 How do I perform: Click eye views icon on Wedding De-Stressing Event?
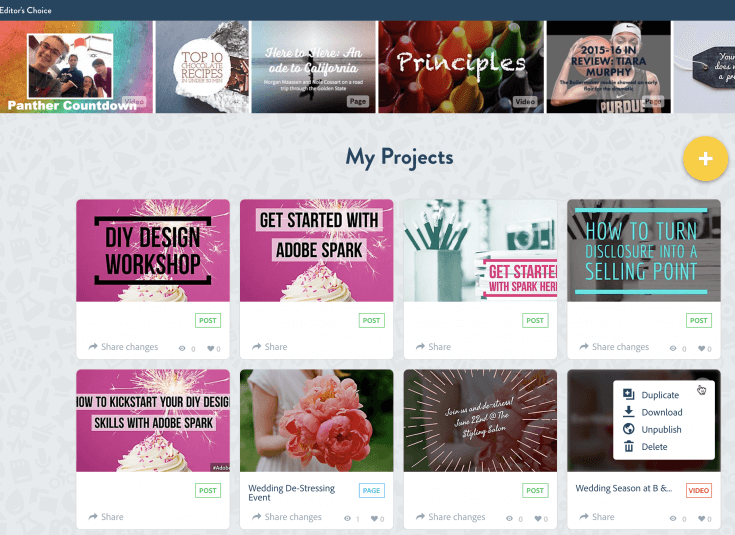pyautogui.click(x=347, y=519)
